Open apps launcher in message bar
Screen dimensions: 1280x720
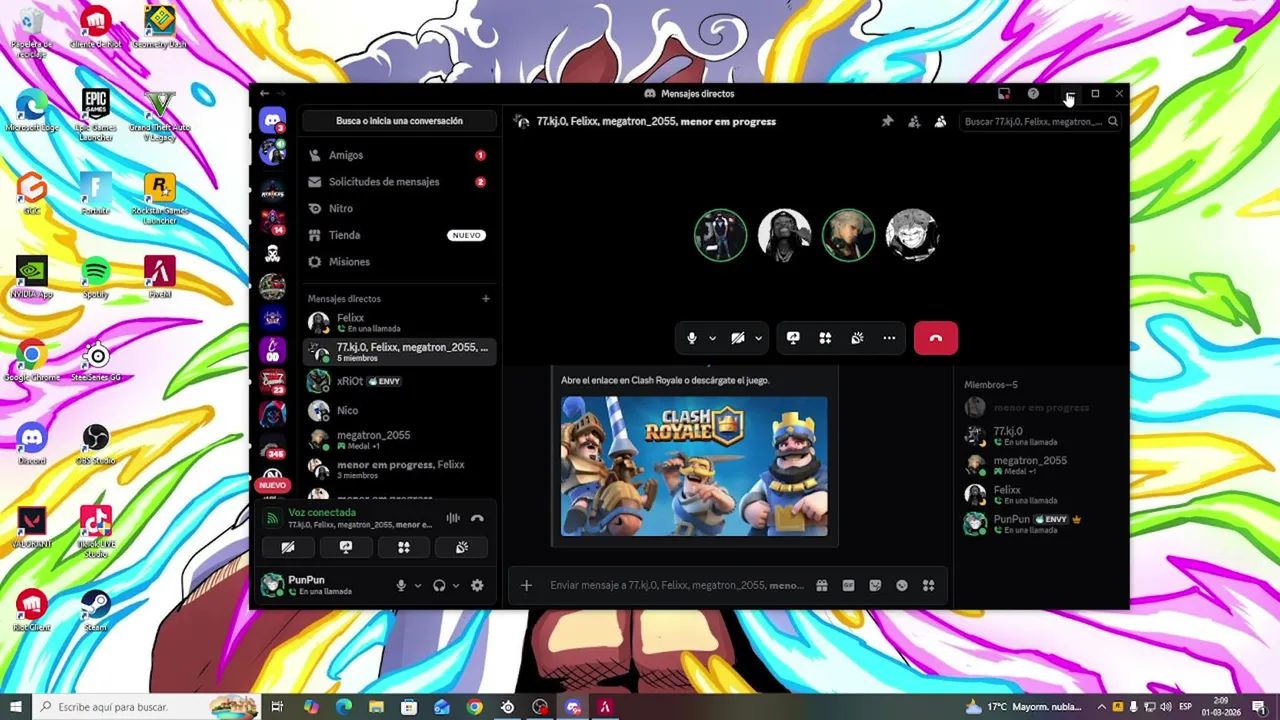point(928,585)
